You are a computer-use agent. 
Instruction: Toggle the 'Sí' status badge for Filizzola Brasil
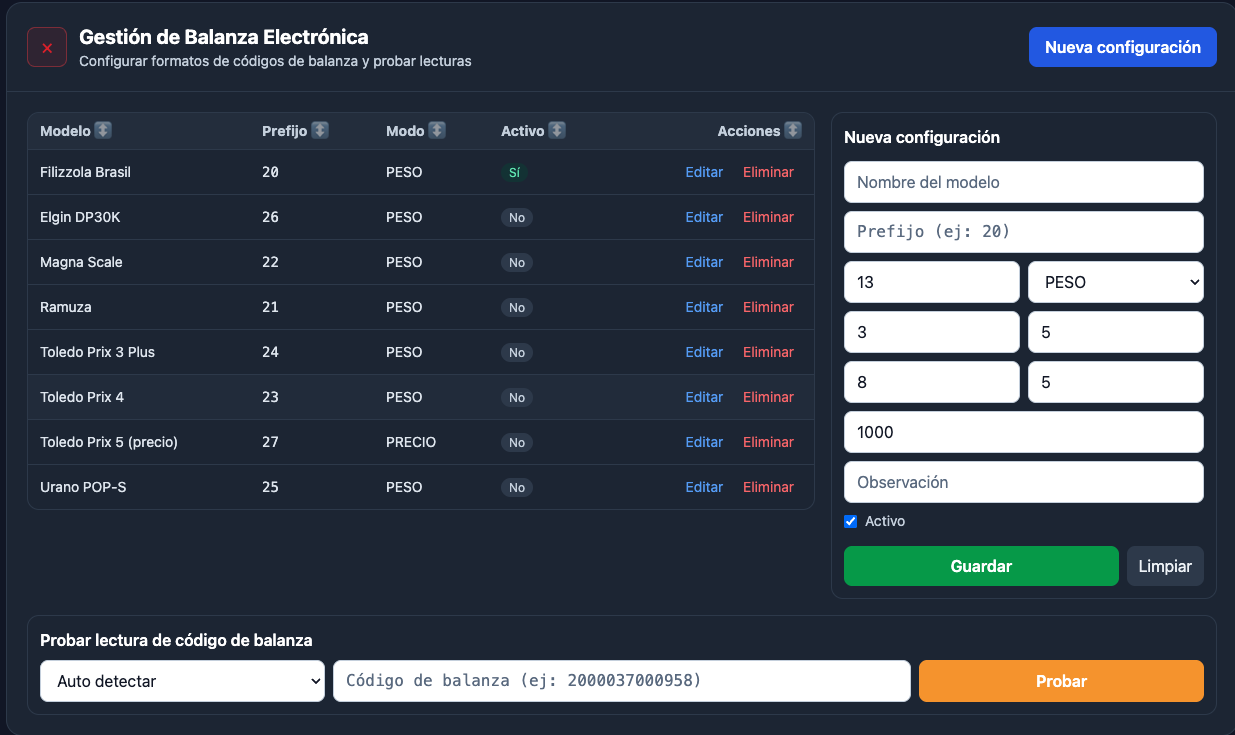(517, 172)
